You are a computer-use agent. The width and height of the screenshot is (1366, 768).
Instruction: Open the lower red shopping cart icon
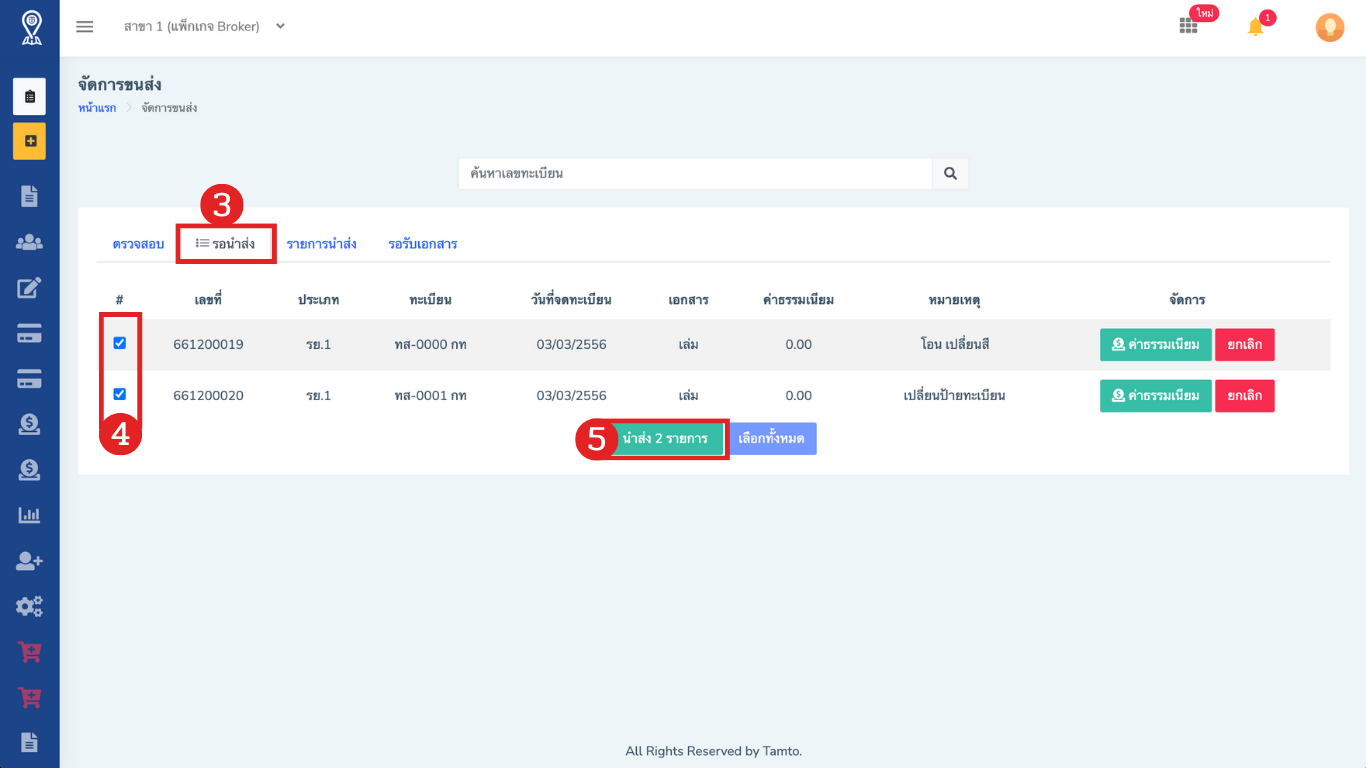click(29, 697)
